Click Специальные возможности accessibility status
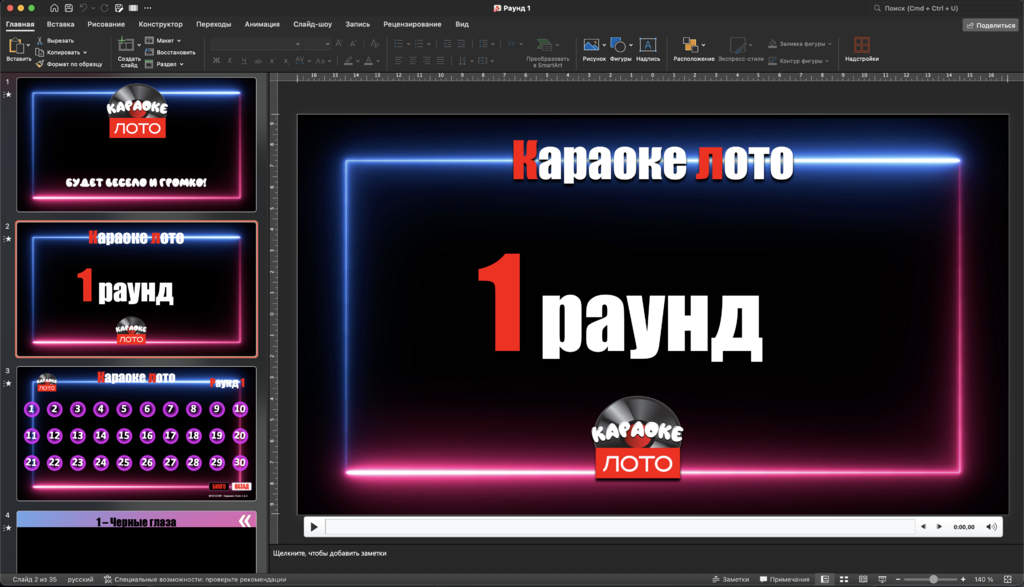The width and height of the screenshot is (1024, 587). [195, 579]
